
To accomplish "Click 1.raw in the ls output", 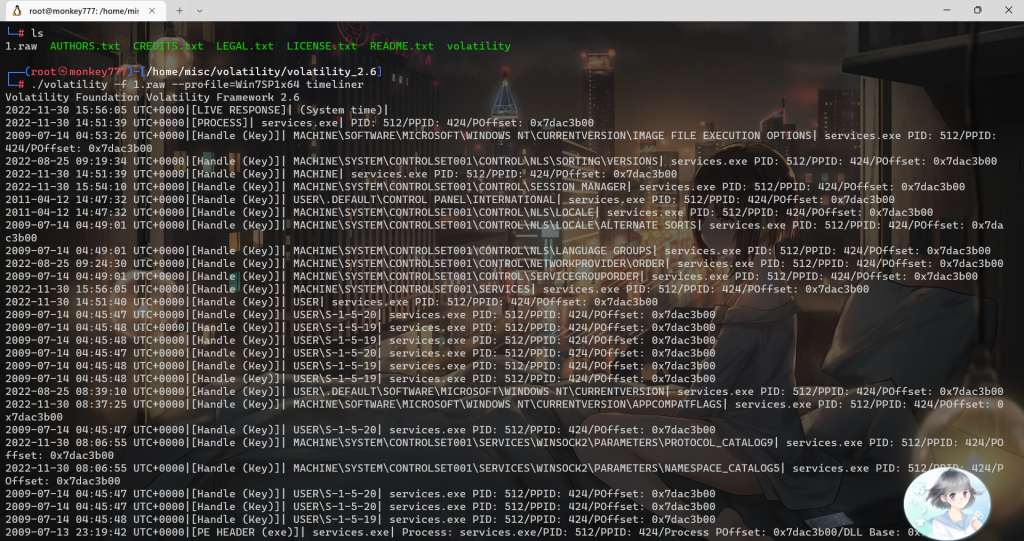I will click(22, 46).
